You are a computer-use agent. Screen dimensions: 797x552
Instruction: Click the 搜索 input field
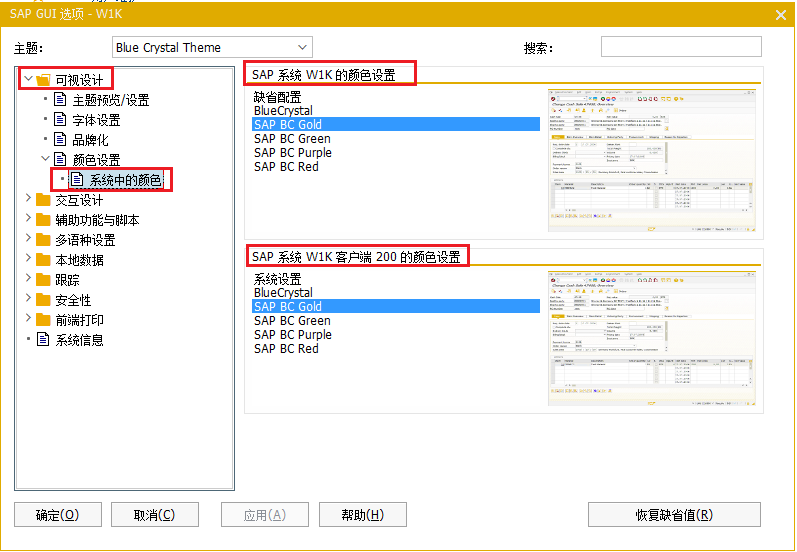pos(681,47)
